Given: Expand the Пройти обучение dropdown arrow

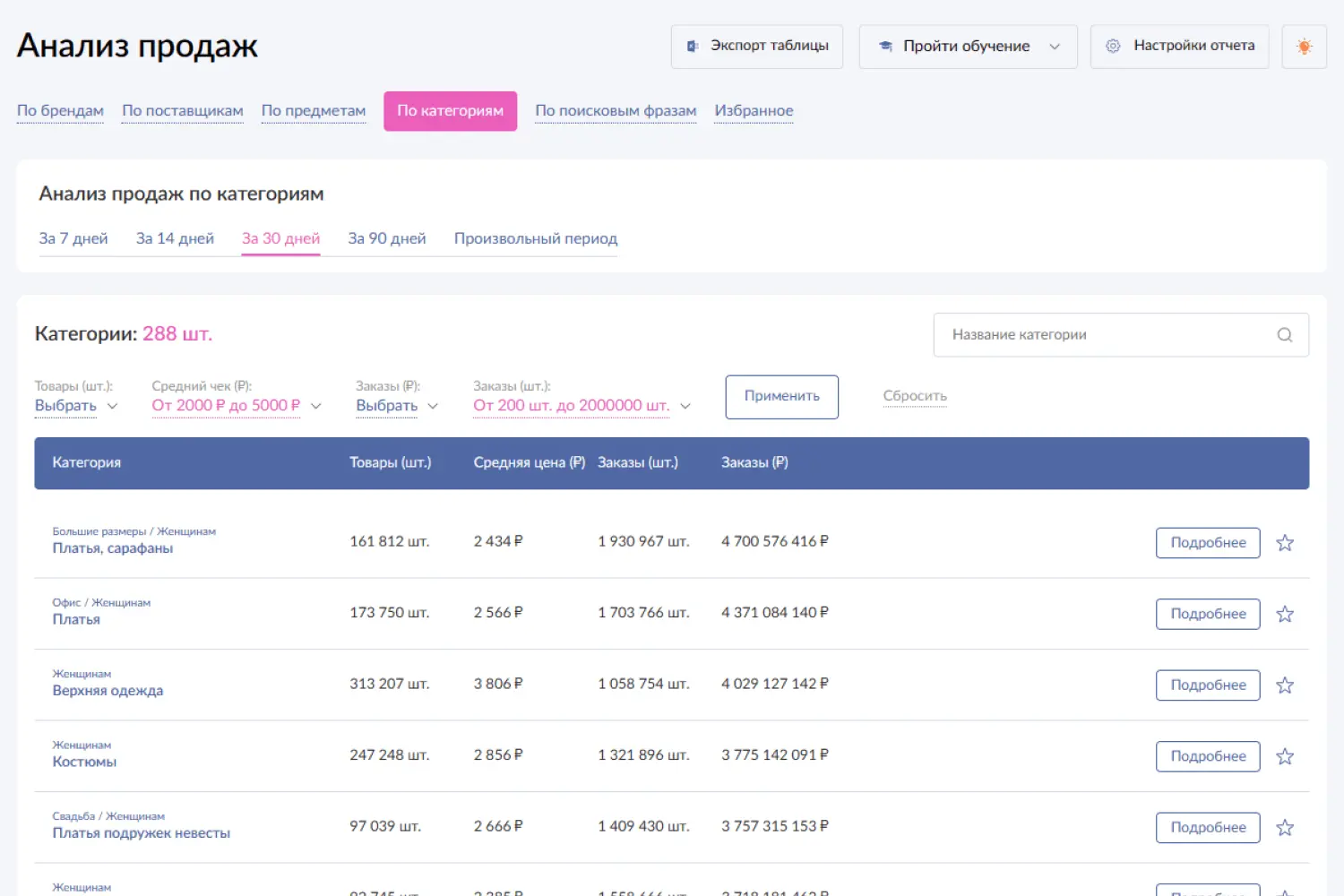Looking at the screenshot, I should (1055, 47).
